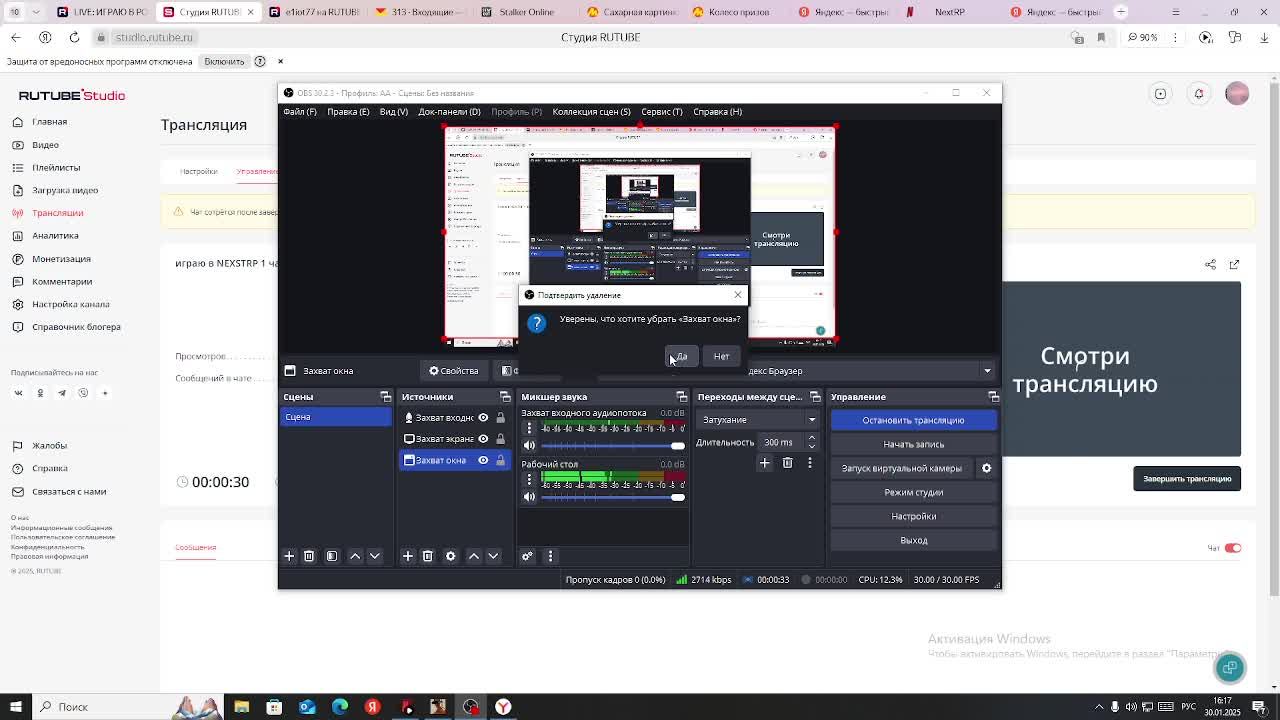Undock the Сцены panel
Image resolution: width=1280 pixels, height=720 pixels.
(x=386, y=397)
